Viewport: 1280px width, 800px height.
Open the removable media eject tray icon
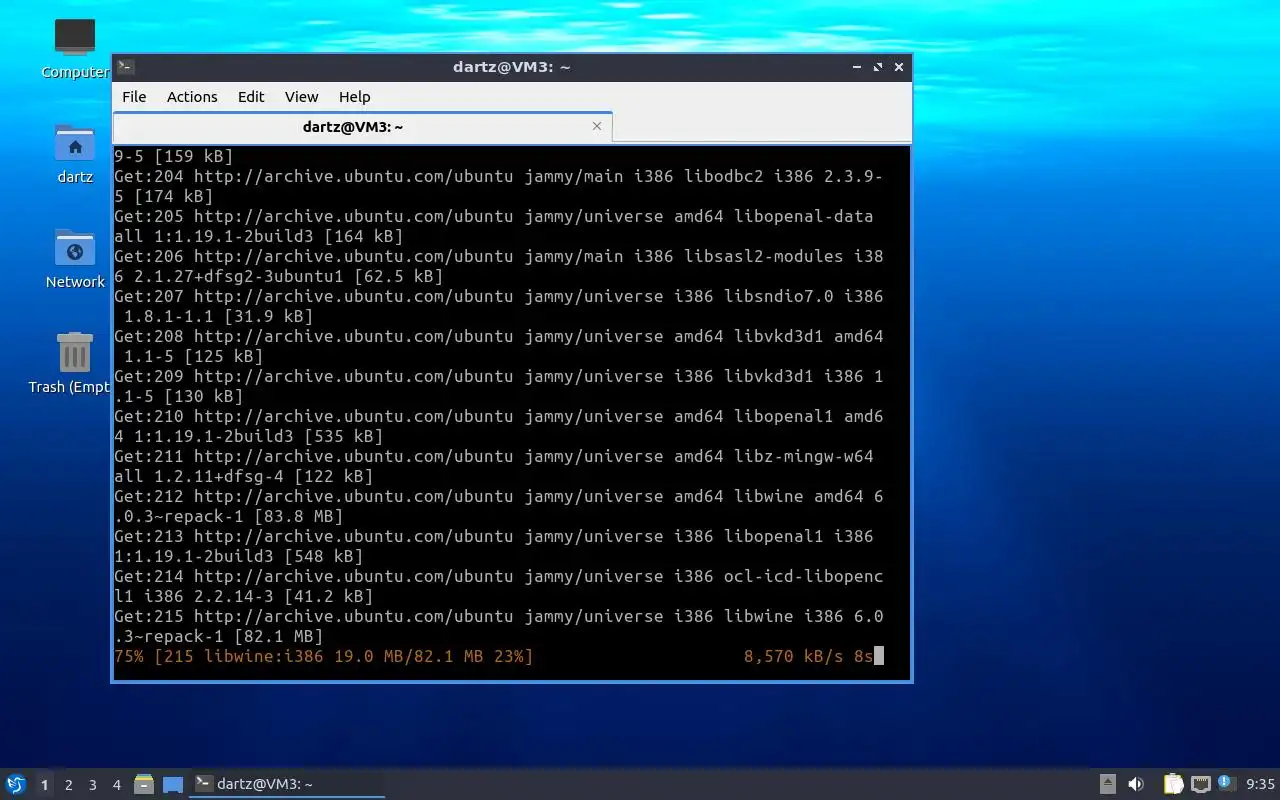click(1108, 784)
